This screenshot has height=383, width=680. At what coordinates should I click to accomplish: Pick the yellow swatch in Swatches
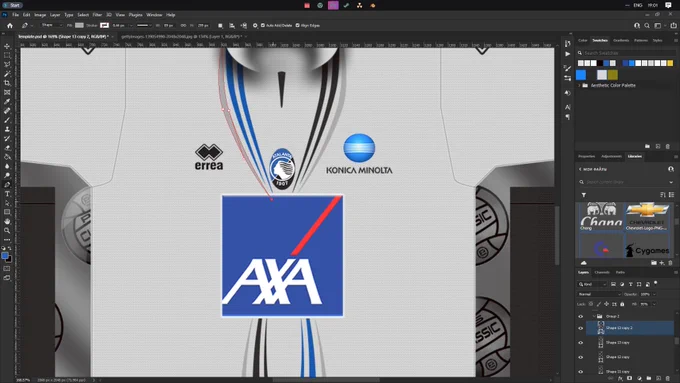coord(670,63)
